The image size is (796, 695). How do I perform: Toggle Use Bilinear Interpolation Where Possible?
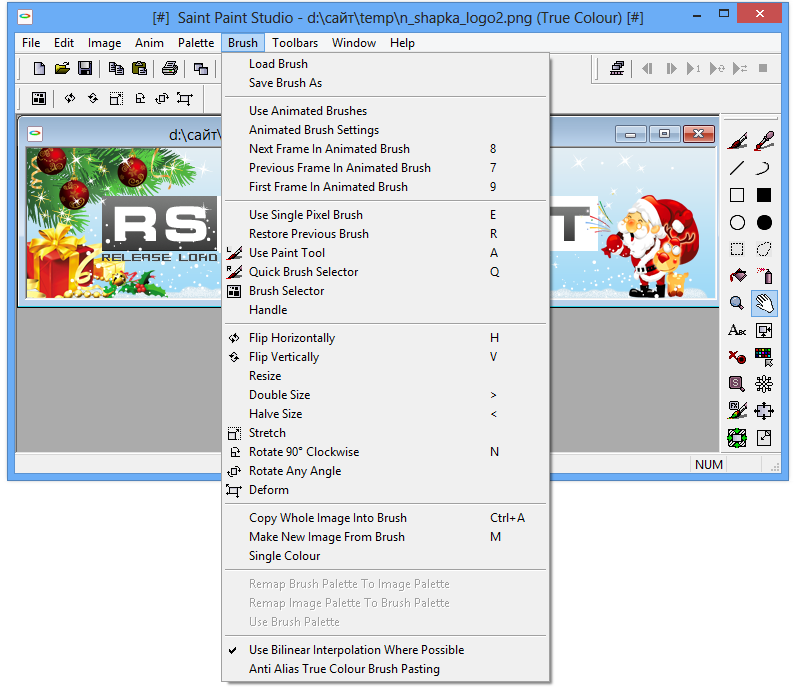tap(385, 650)
